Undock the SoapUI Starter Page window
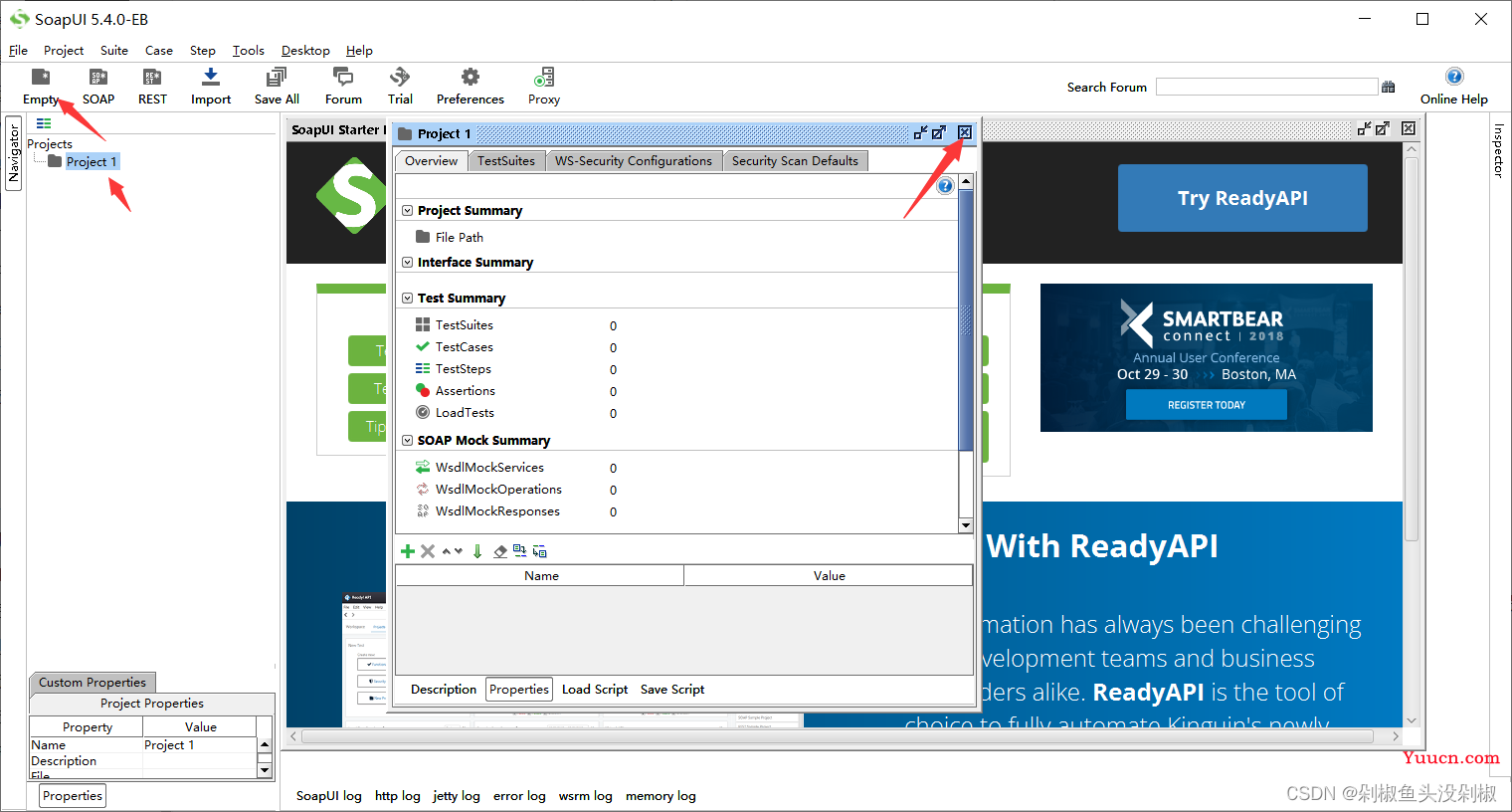 click(1365, 128)
